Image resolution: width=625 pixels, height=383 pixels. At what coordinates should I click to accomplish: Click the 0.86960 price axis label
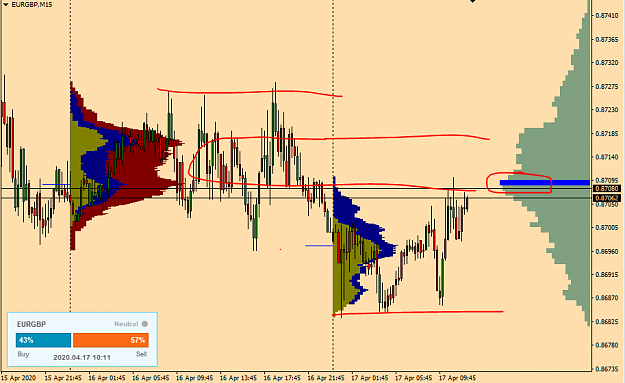click(x=607, y=251)
